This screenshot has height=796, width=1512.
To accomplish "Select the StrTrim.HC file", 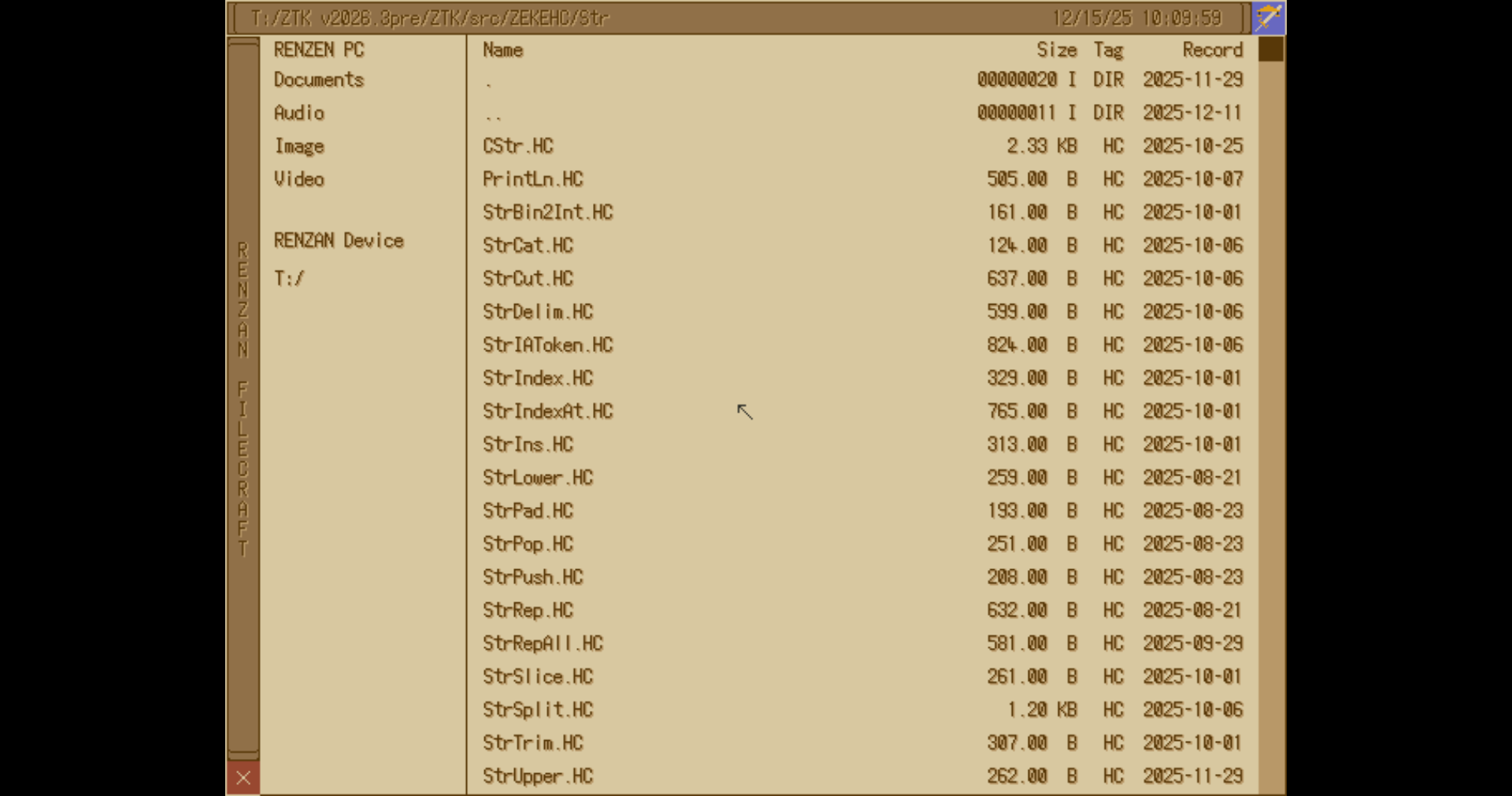I will coord(862,742).
